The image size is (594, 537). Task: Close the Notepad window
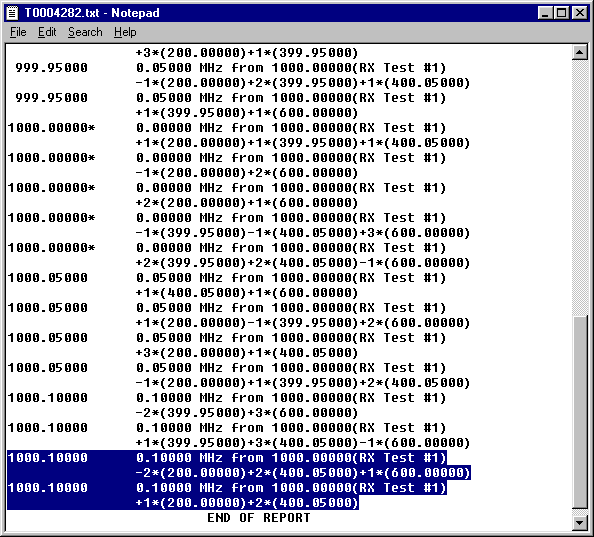(580, 13)
